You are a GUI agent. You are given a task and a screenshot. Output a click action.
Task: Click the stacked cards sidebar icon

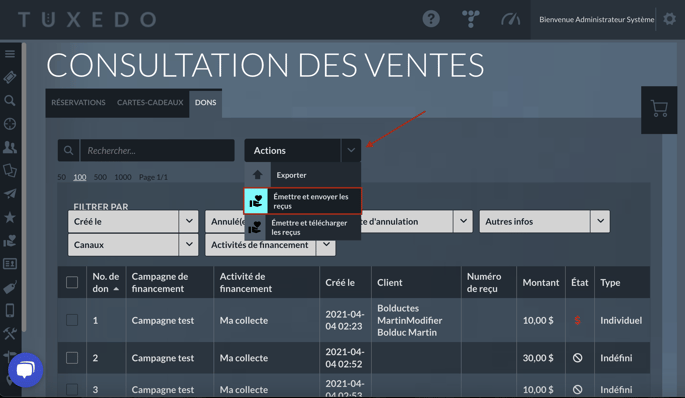pyautogui.click(x=10, y=170)
